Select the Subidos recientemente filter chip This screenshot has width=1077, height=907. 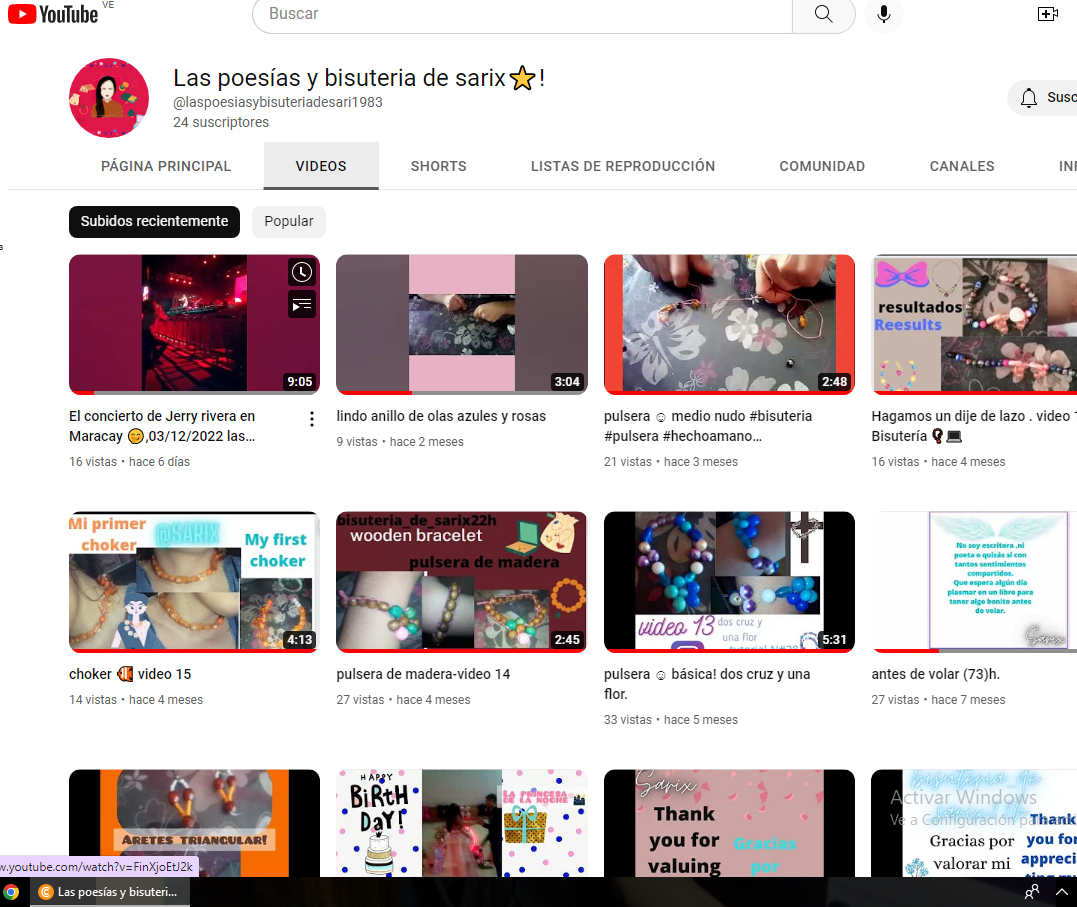pos(155,221)
